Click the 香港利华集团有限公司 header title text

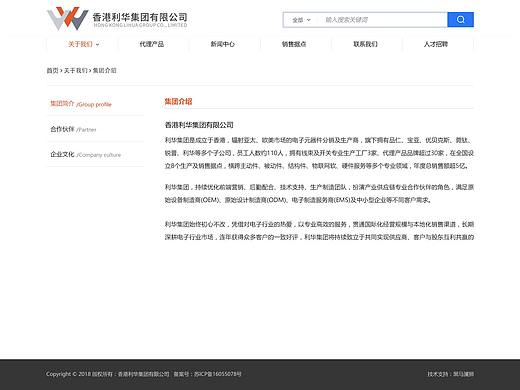click(140, 17)
